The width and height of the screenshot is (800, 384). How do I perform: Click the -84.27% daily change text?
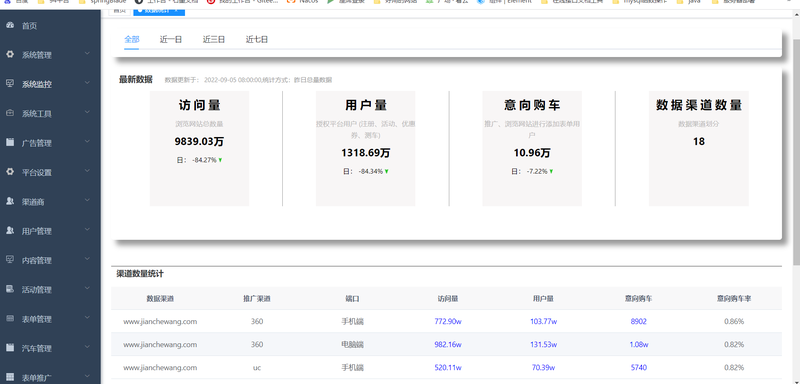point(204,160)
